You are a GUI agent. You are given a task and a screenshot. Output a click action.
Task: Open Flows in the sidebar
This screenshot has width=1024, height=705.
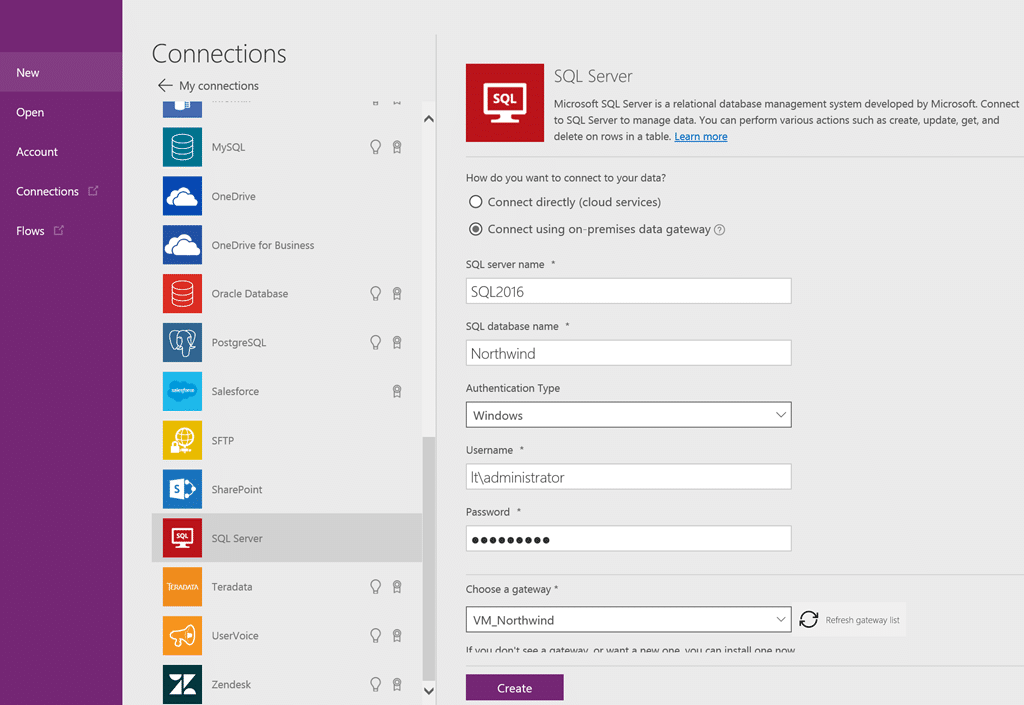click(x=30, y=231)
